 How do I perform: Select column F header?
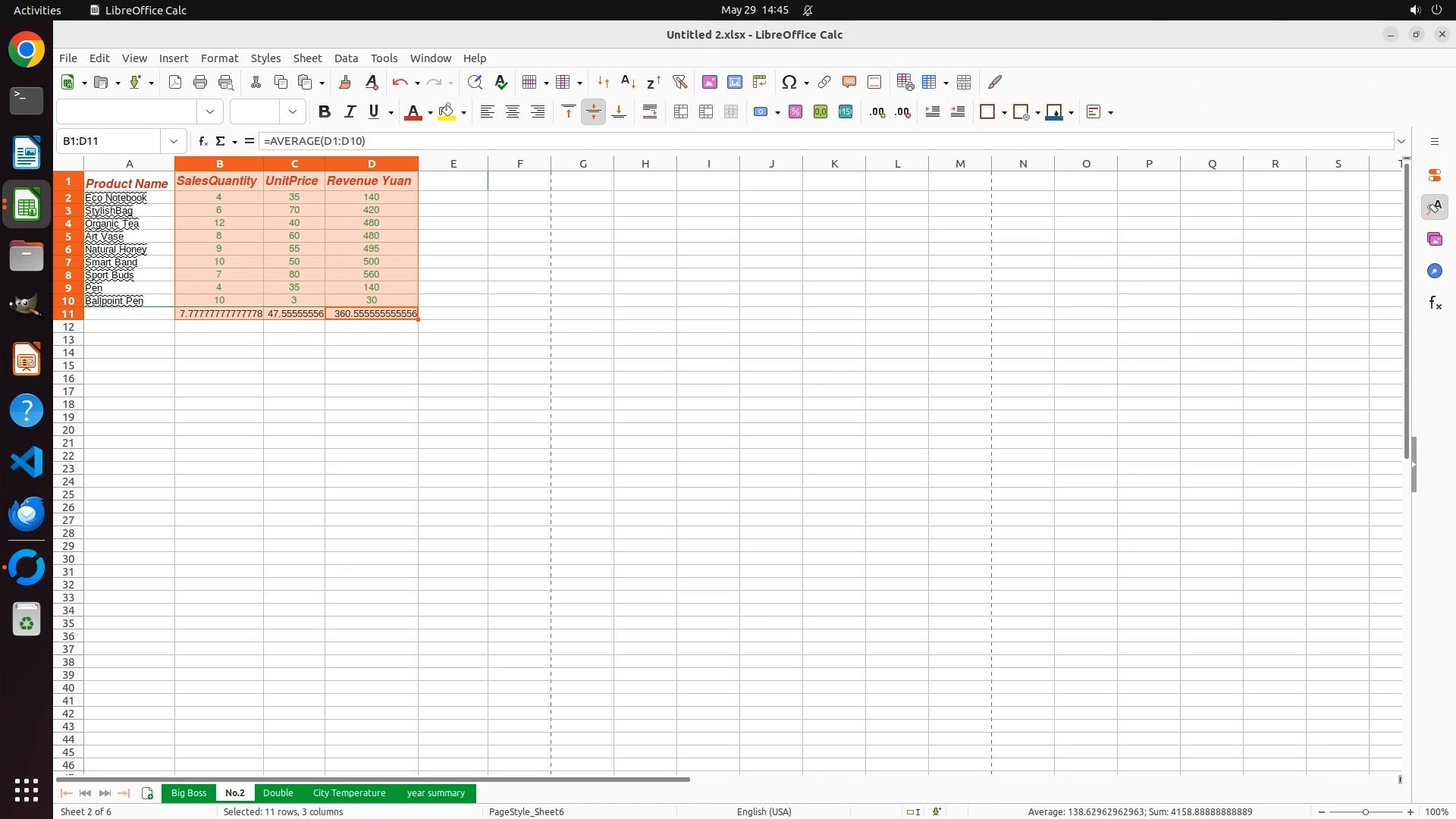(x=519, y=164)
